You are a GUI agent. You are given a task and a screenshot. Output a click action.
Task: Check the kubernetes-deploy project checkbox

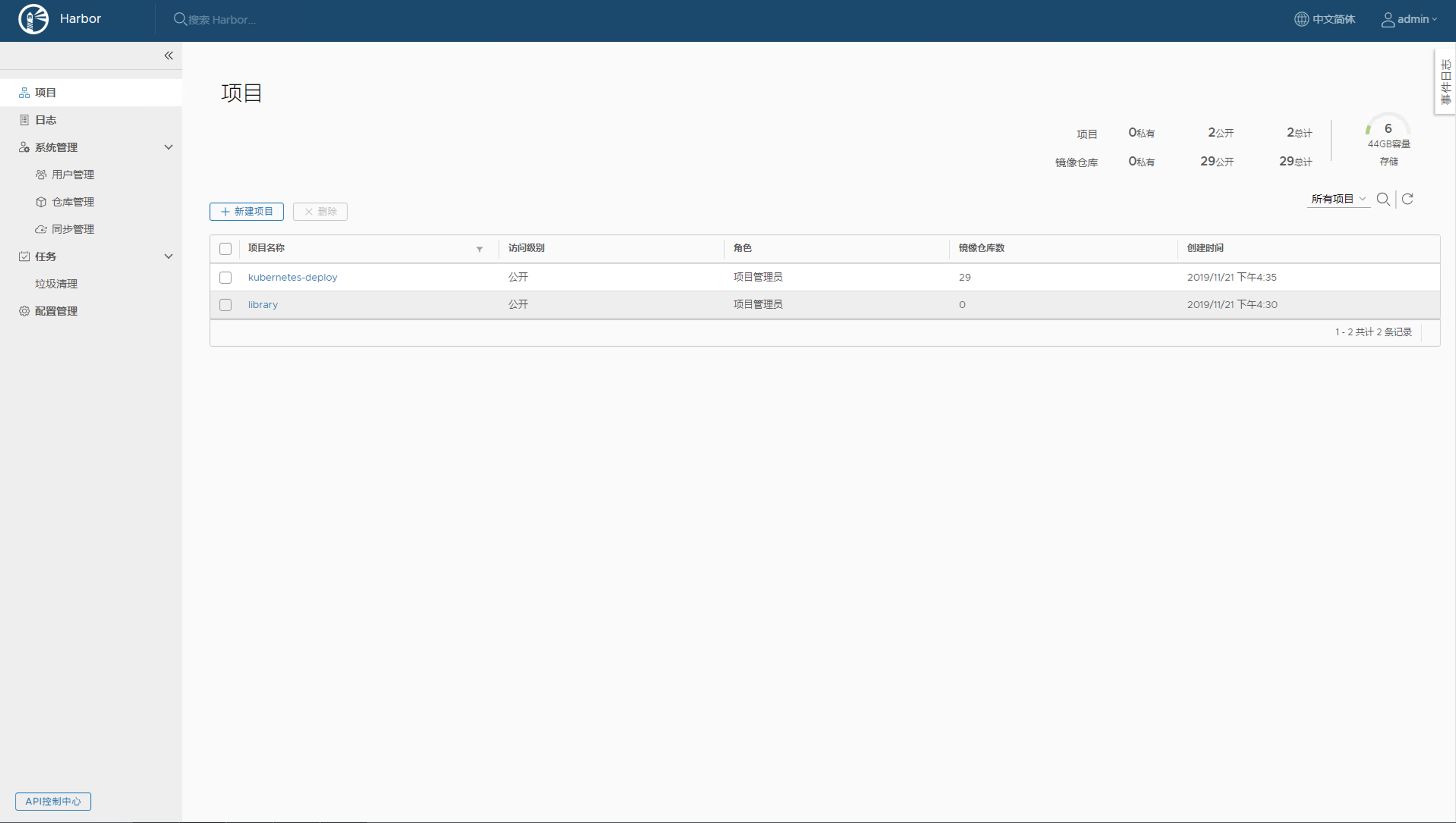point(225,278)
